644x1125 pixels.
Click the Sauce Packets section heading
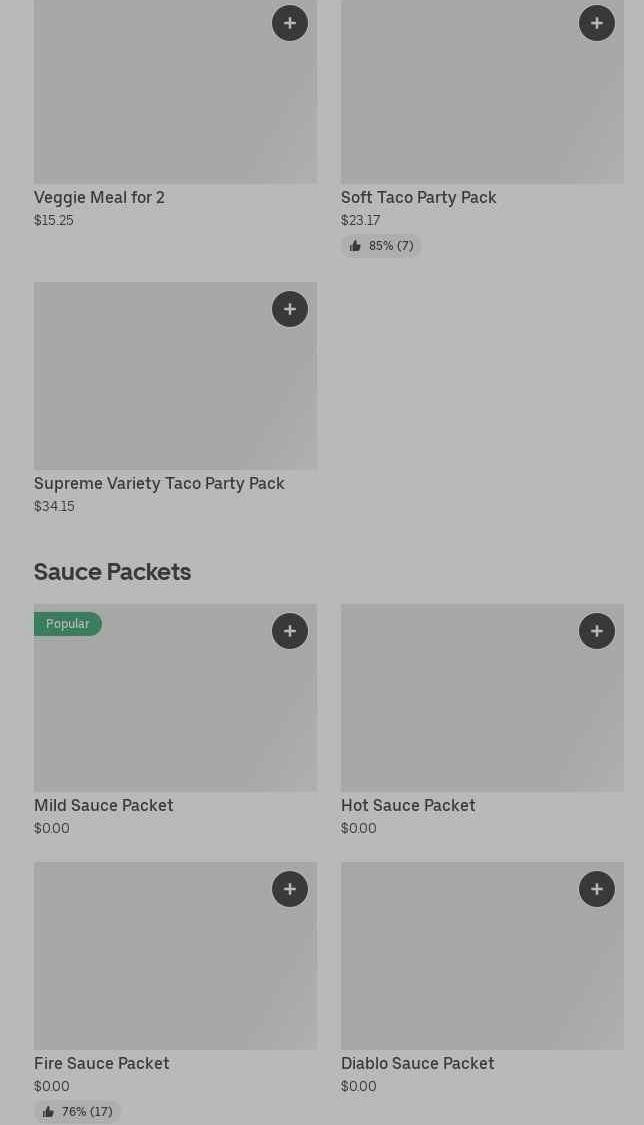pos(112,572)
